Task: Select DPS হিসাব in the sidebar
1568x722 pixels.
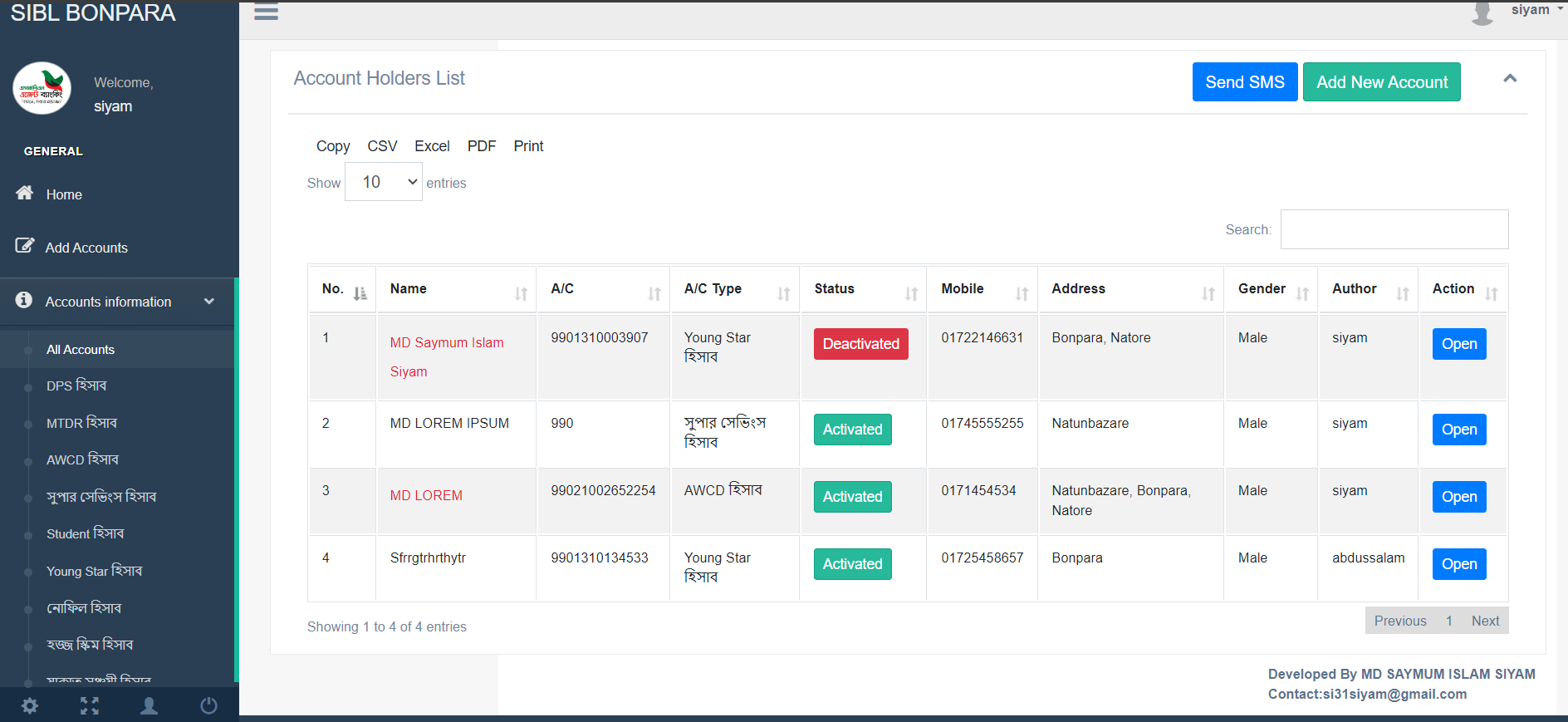Action: pos(76,386)
